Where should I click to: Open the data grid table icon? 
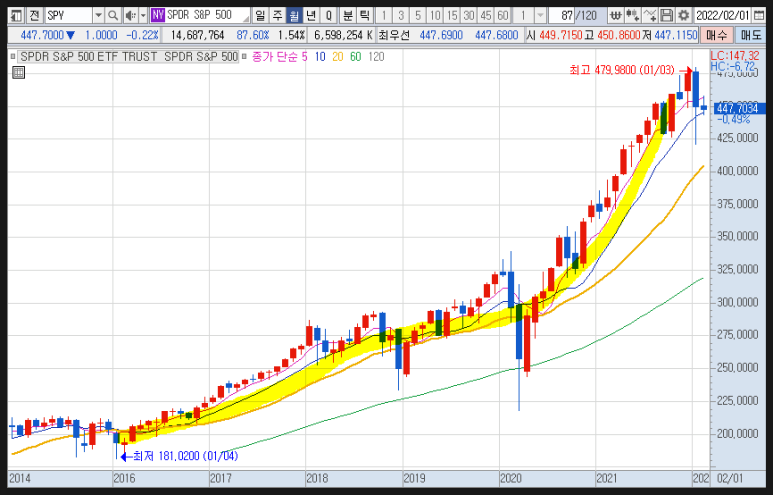18,73
